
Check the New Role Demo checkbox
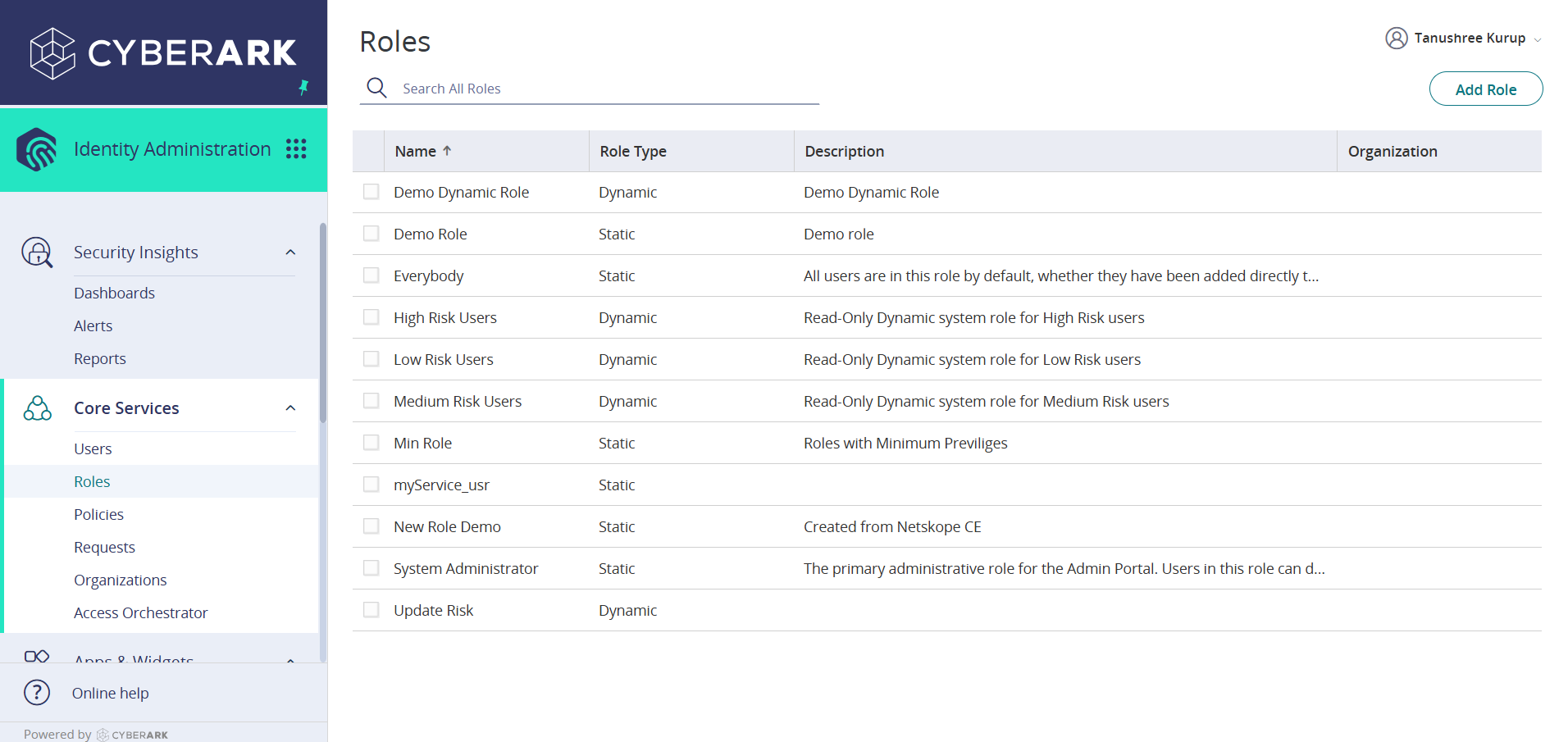(371, 526)
